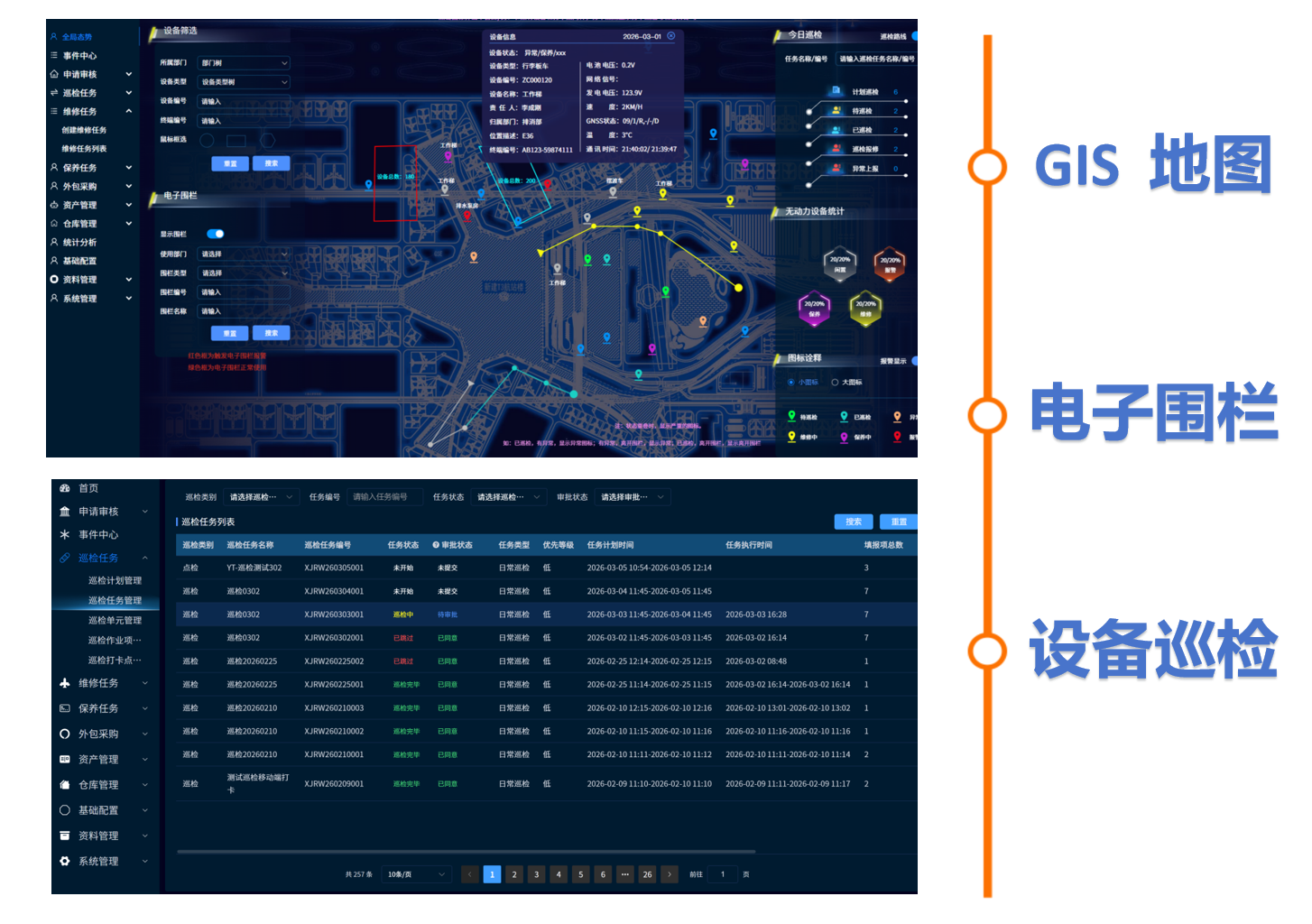Viewport: 1312px width, 924px height.
Task: Open 事件中心 in the top sidebar
Action: click(x=79, y=55)
